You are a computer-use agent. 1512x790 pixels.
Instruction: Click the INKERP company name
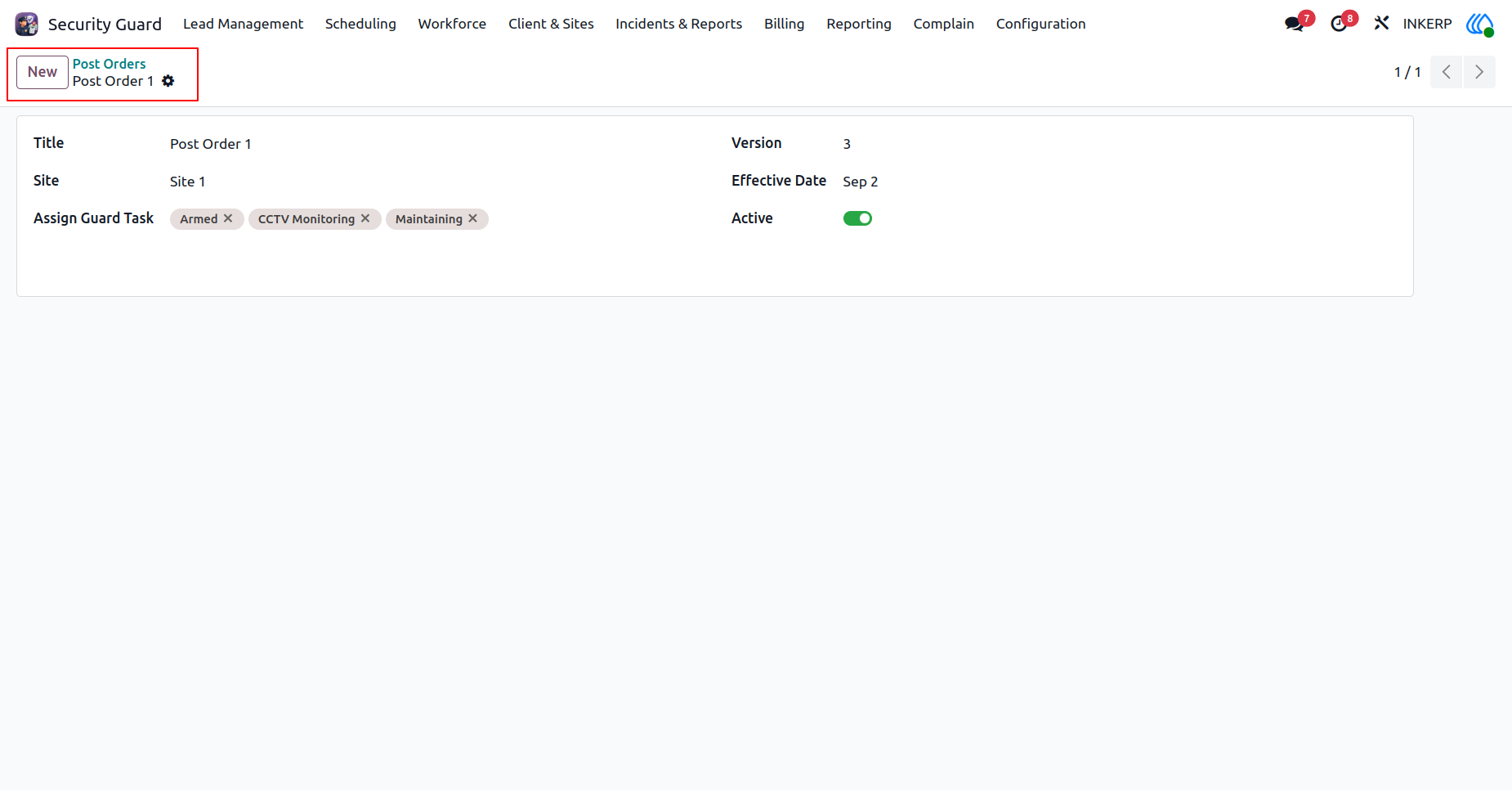click(x=1427, y=24)
